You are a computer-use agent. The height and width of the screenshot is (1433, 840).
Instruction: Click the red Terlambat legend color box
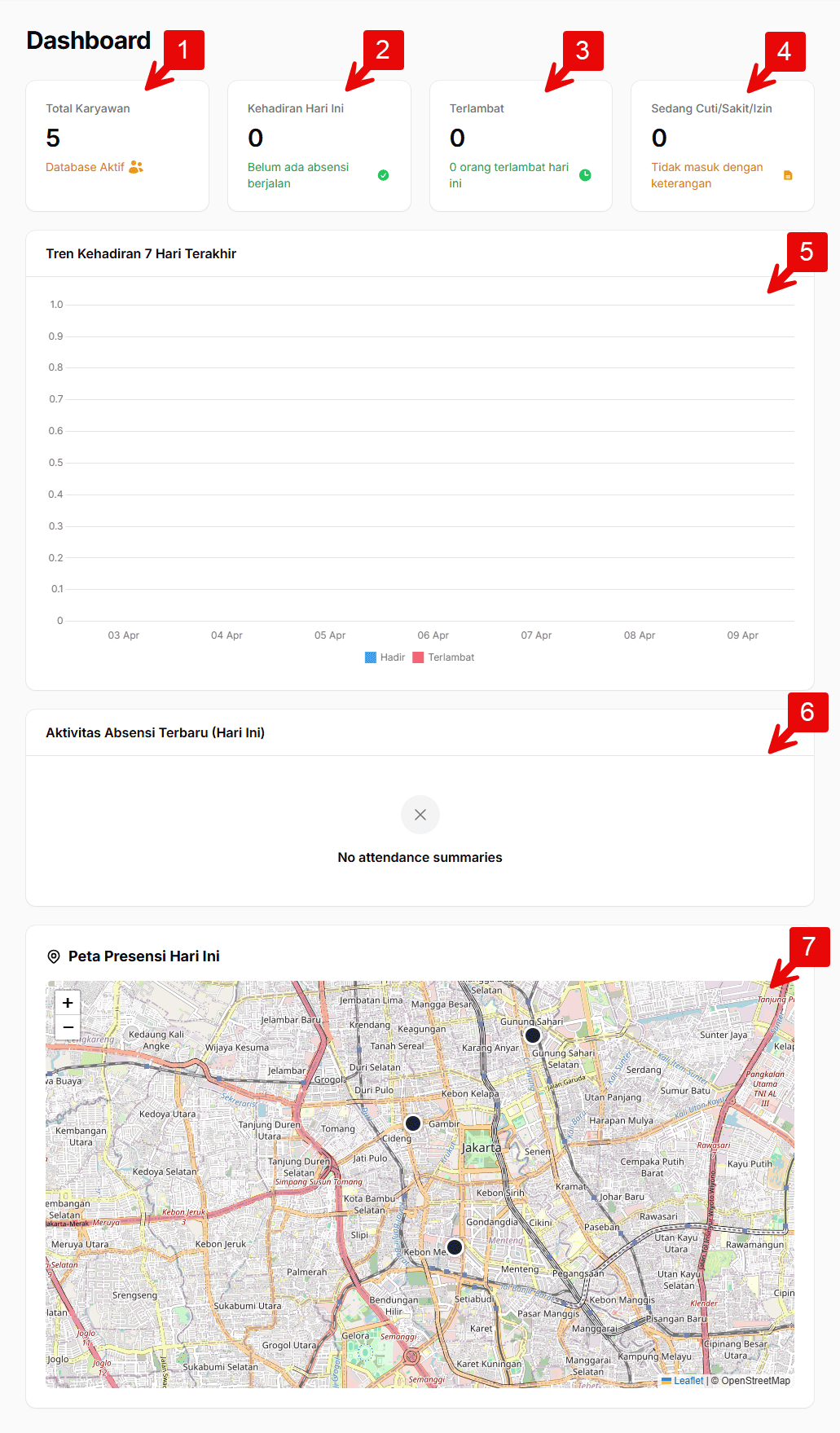point(418,657)
